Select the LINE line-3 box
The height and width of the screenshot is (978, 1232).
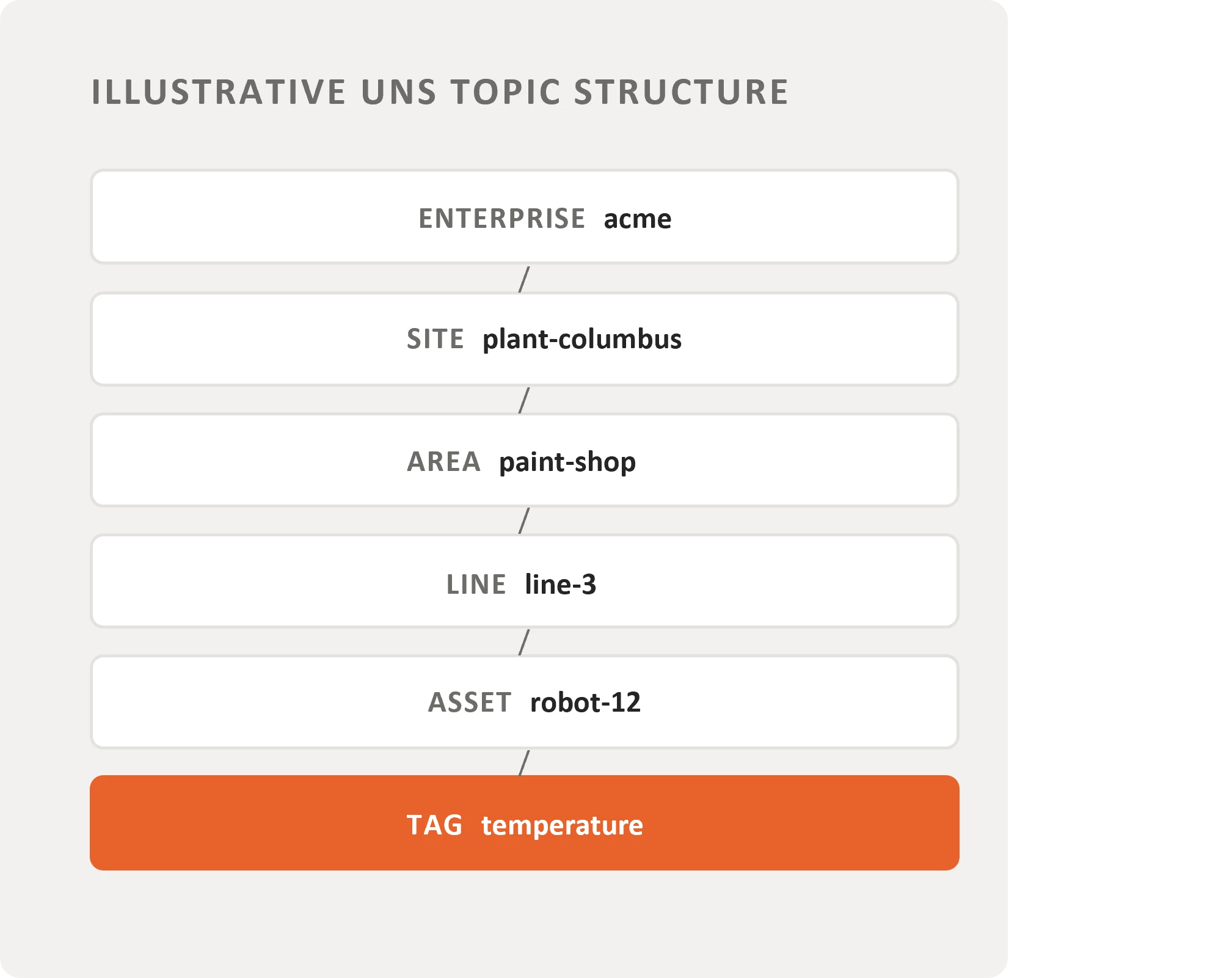[524, 581]
